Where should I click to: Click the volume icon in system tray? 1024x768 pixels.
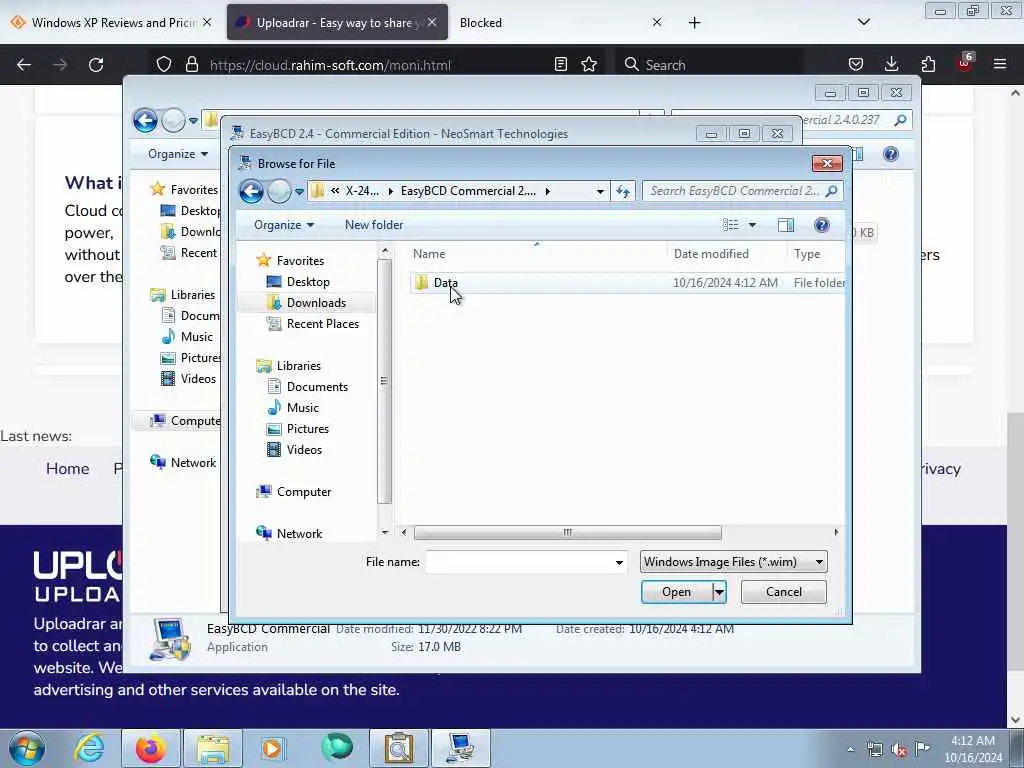(x=899, y=750)
